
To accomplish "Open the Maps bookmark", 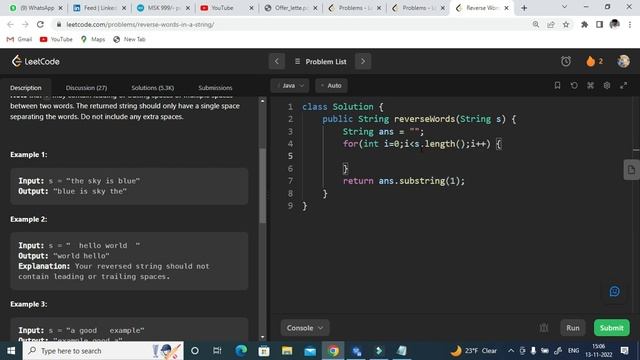I will pos(93,39).
